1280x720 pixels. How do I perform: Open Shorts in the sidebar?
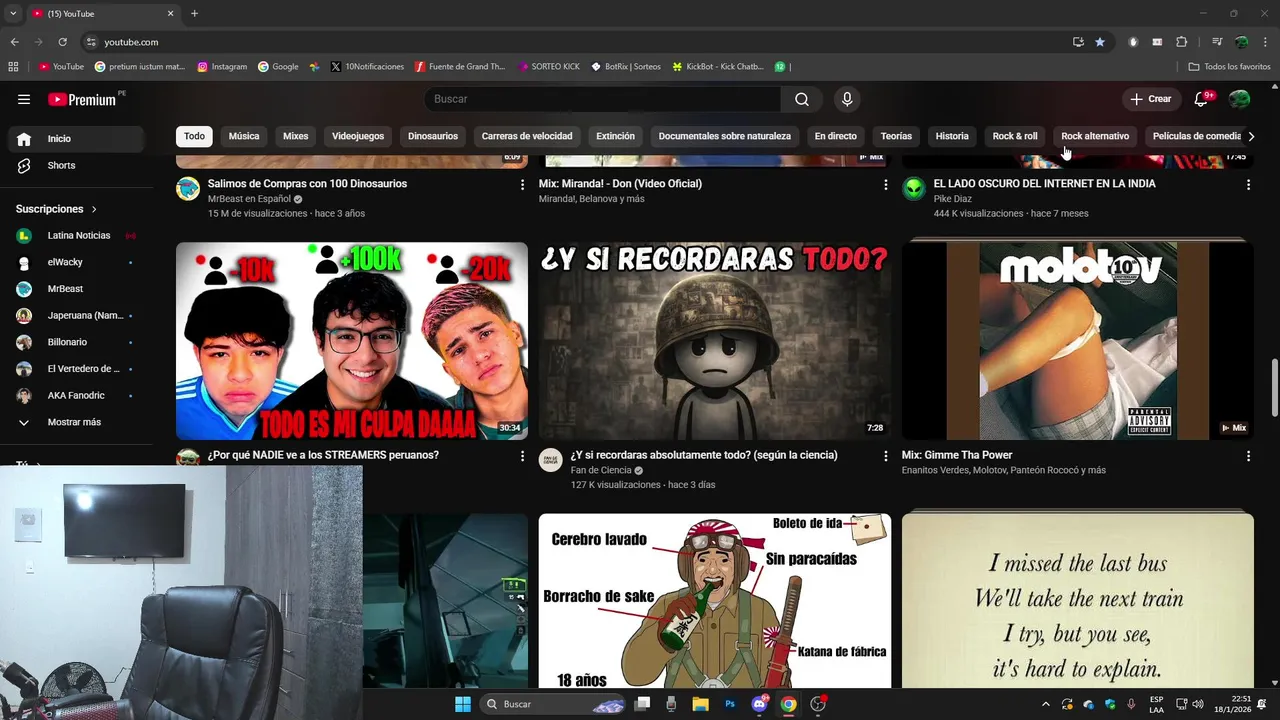[x=76, y=165]
